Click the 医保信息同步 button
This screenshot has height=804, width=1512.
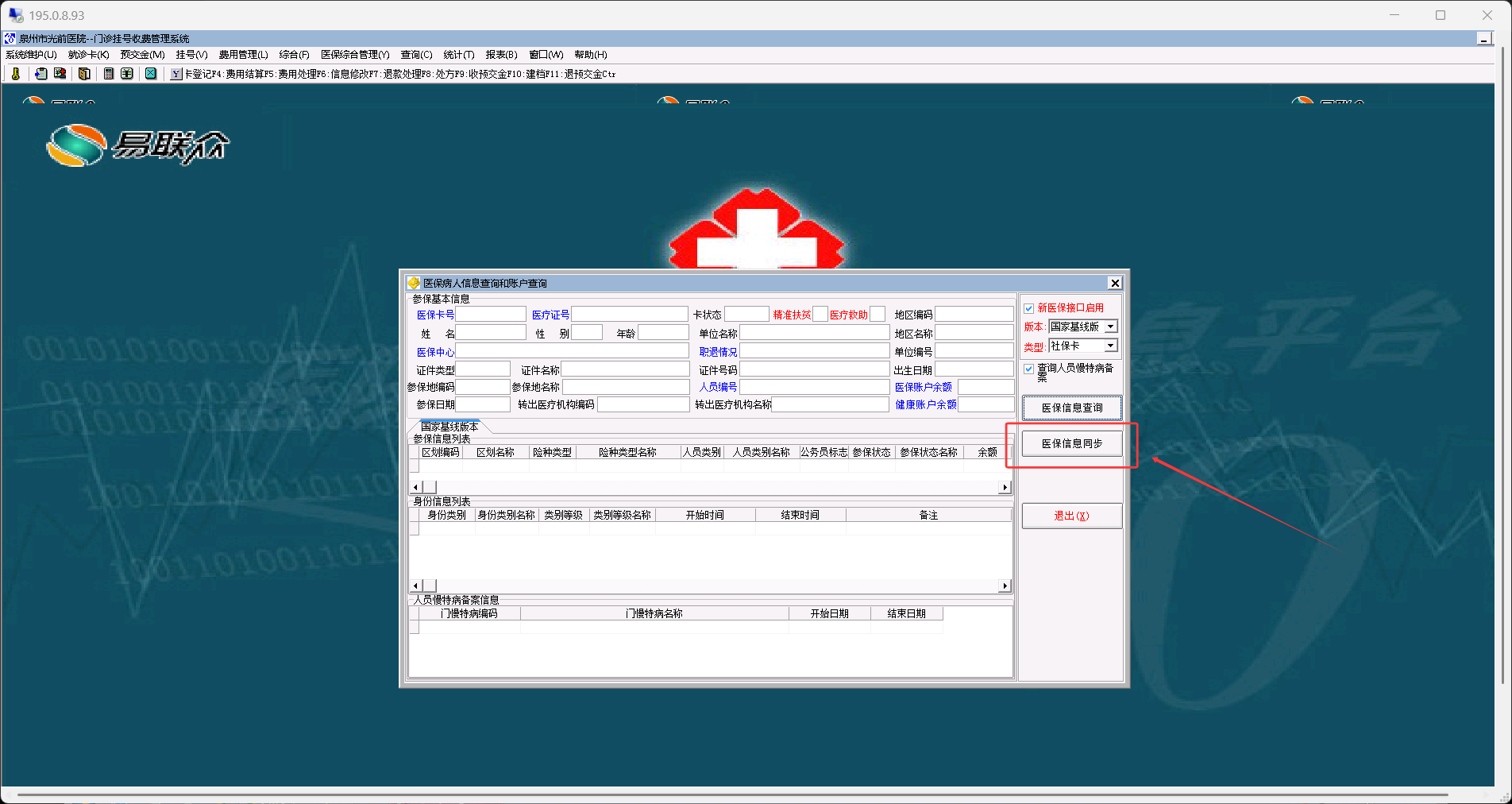click(x=1072, y=443)
